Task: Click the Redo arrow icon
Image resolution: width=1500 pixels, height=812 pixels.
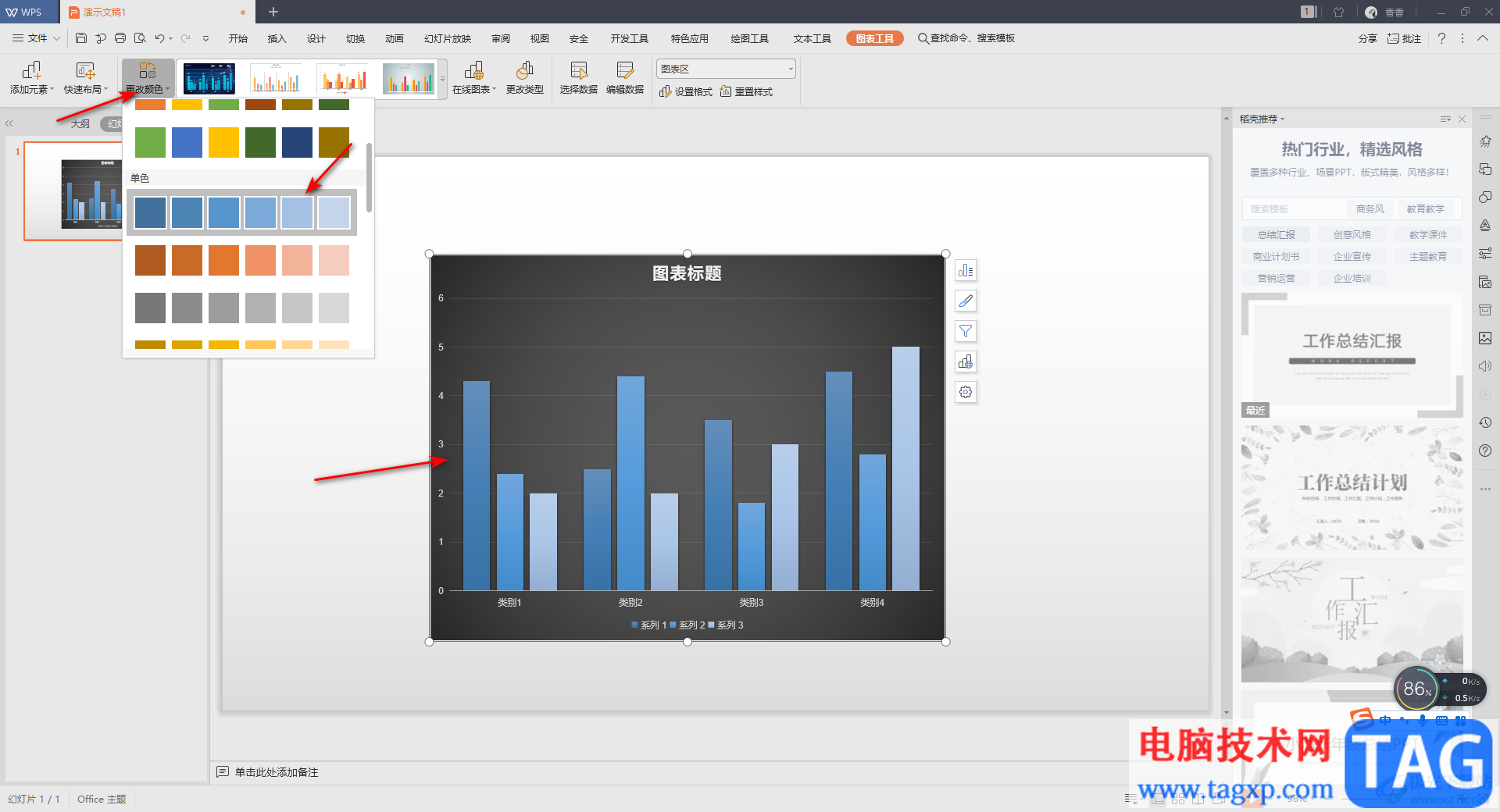Action: click(x=186, y=38)
